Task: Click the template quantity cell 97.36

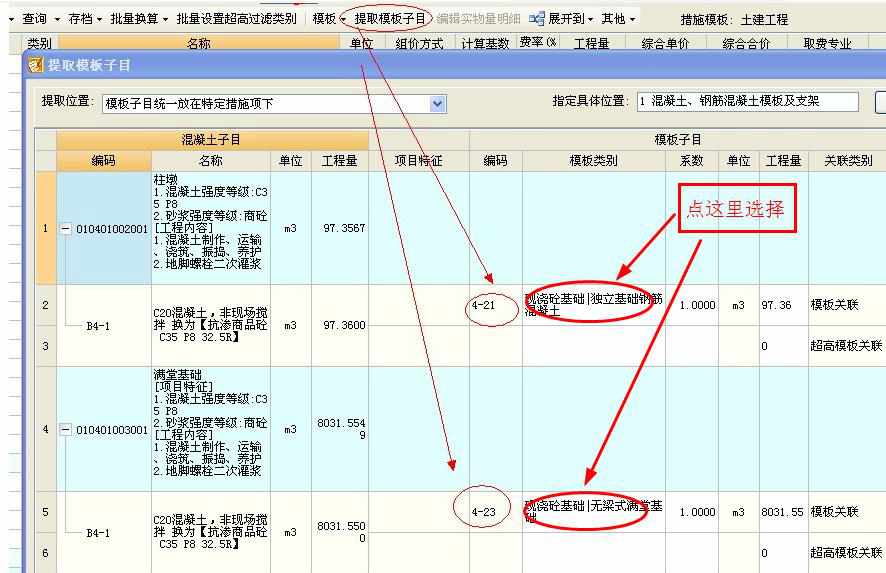Action: click(x=783, y=305)
